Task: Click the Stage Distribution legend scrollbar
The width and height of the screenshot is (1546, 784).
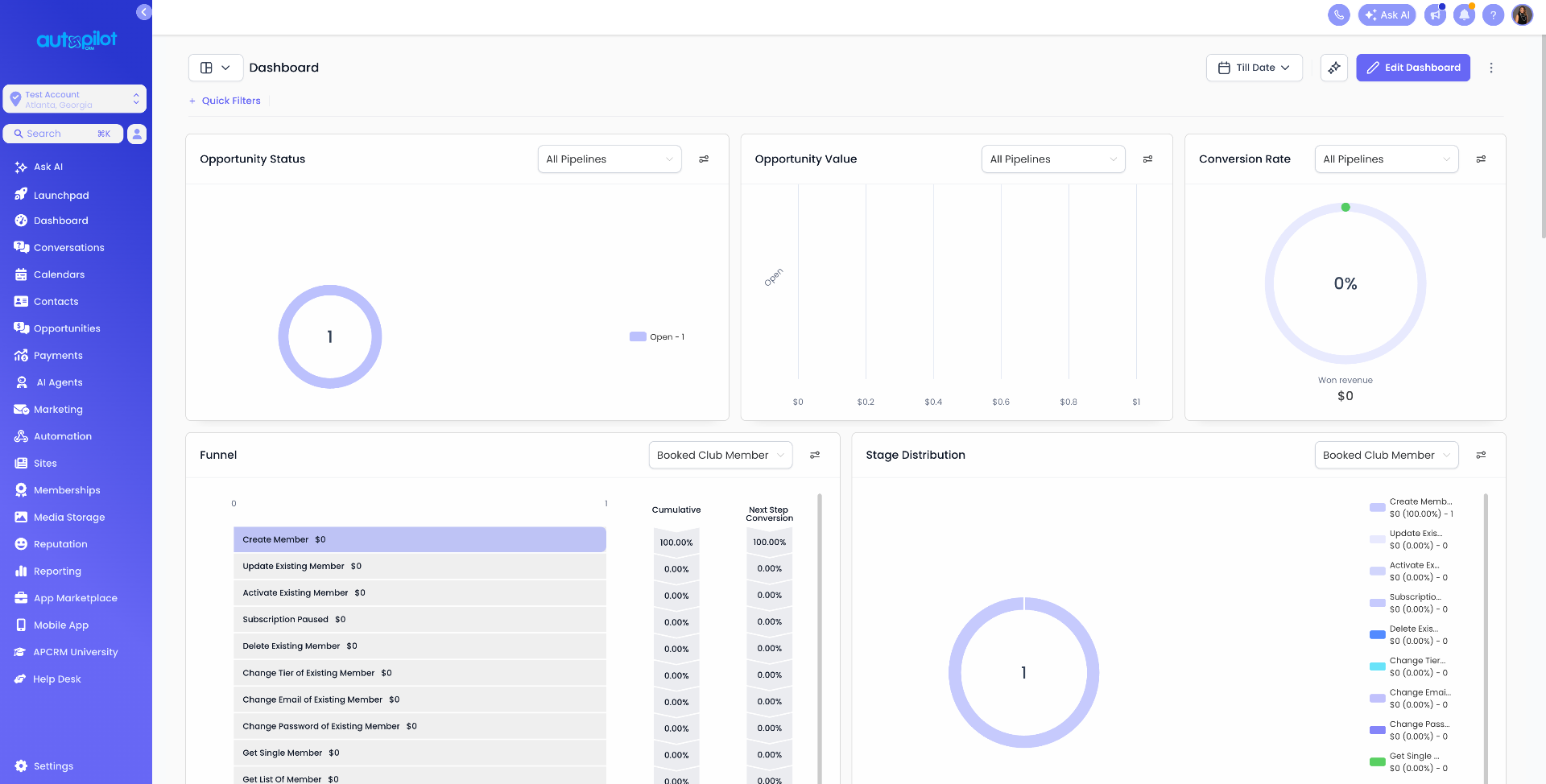Action: pos(1486,638)
